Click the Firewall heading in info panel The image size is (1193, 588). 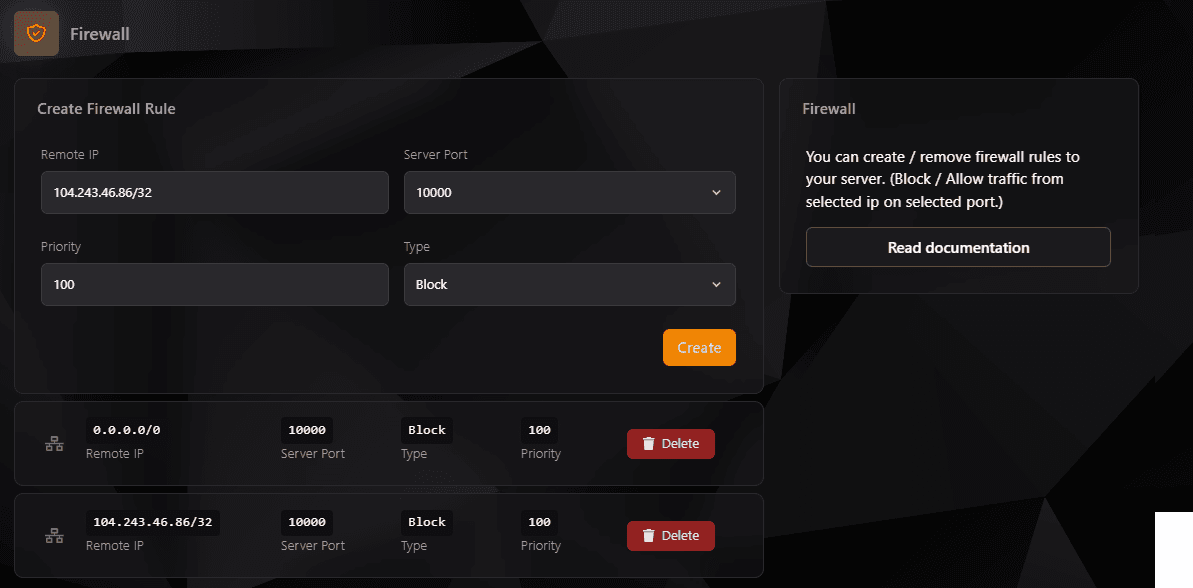click(829, 109)
